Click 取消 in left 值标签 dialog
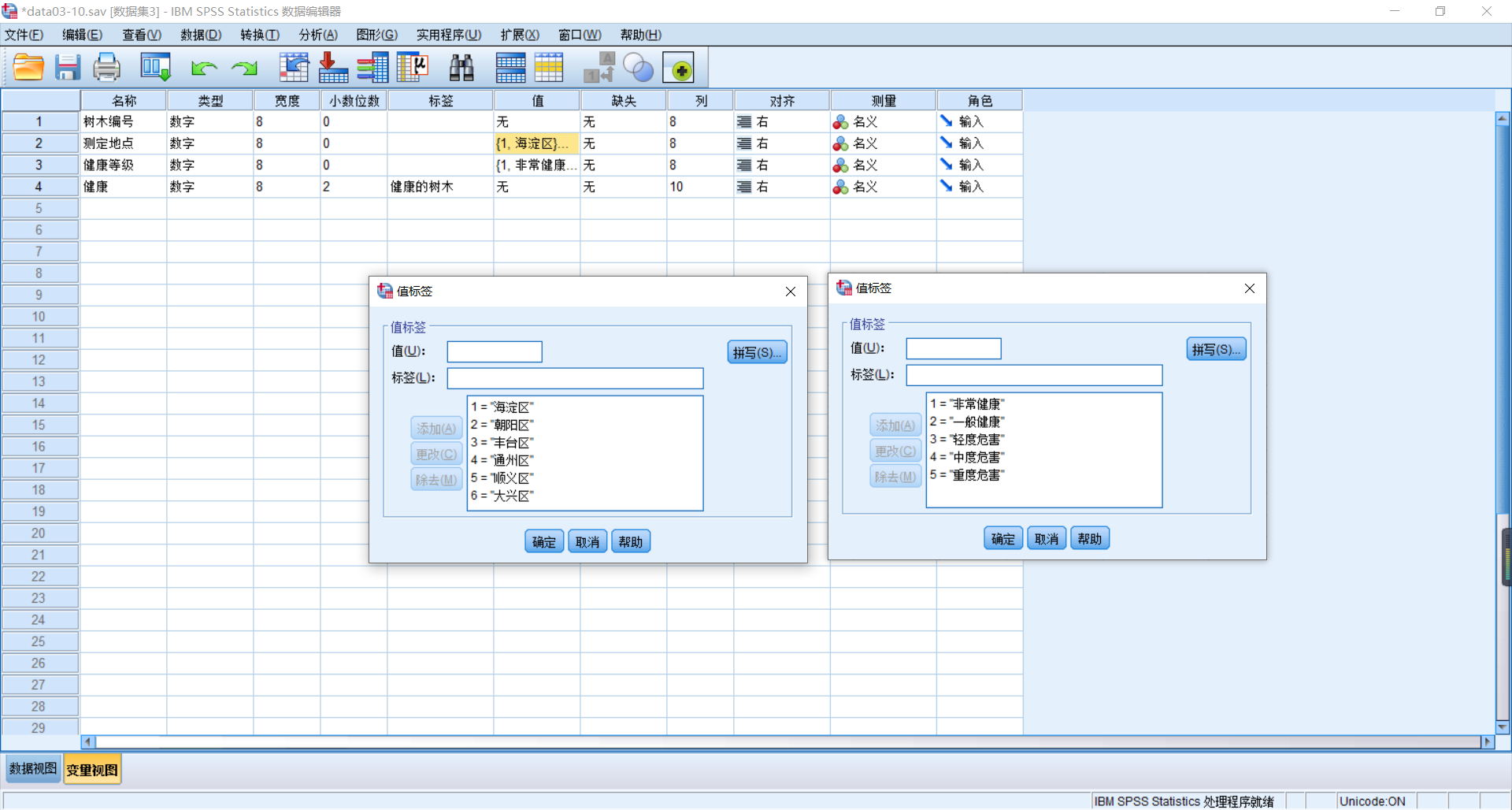 tap(587, 542)
